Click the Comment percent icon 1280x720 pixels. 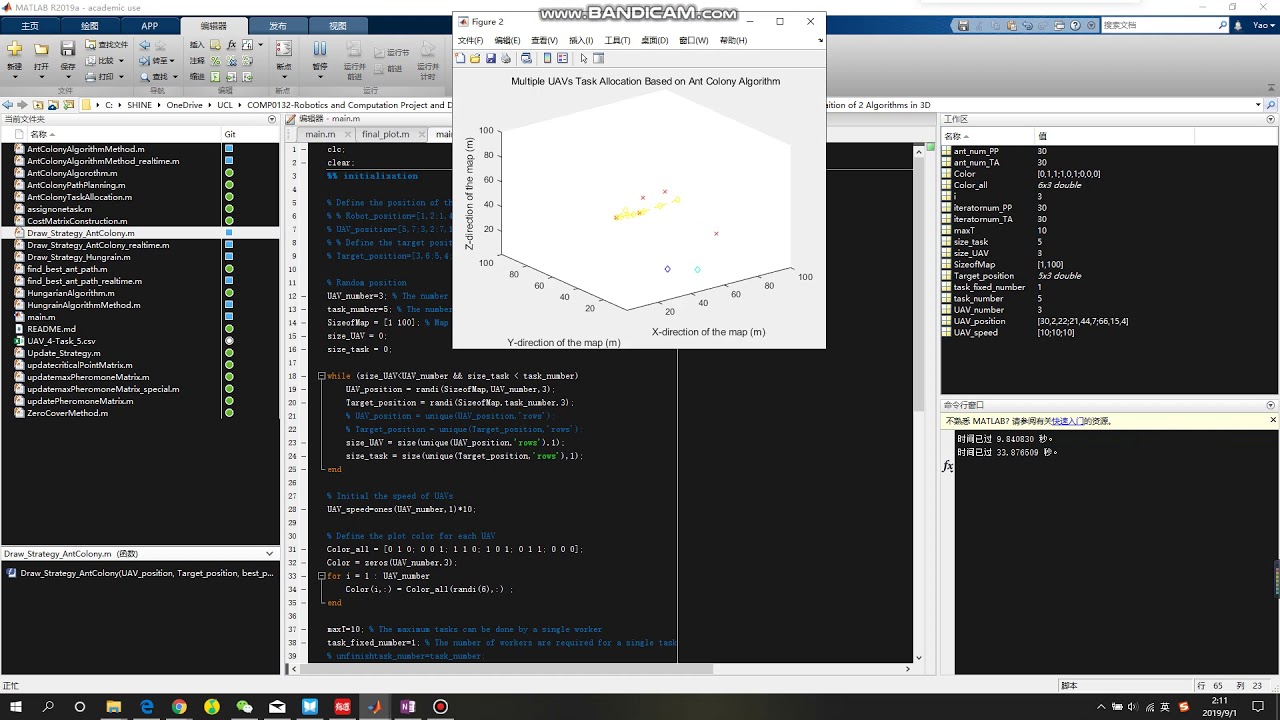coord(215,61)
